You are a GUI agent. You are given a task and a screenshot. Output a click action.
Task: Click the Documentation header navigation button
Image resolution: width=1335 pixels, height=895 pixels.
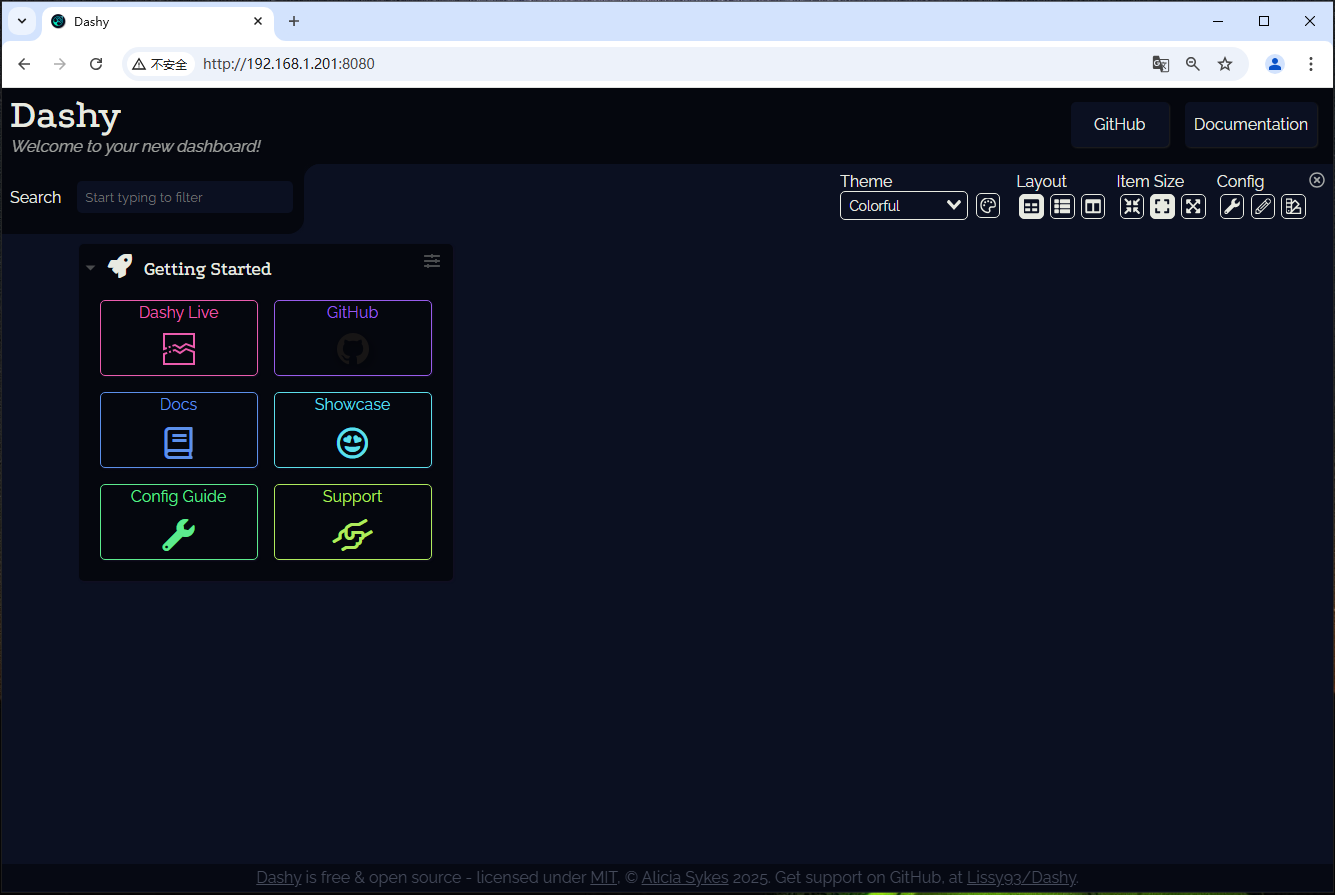[x=1251, y=125]
